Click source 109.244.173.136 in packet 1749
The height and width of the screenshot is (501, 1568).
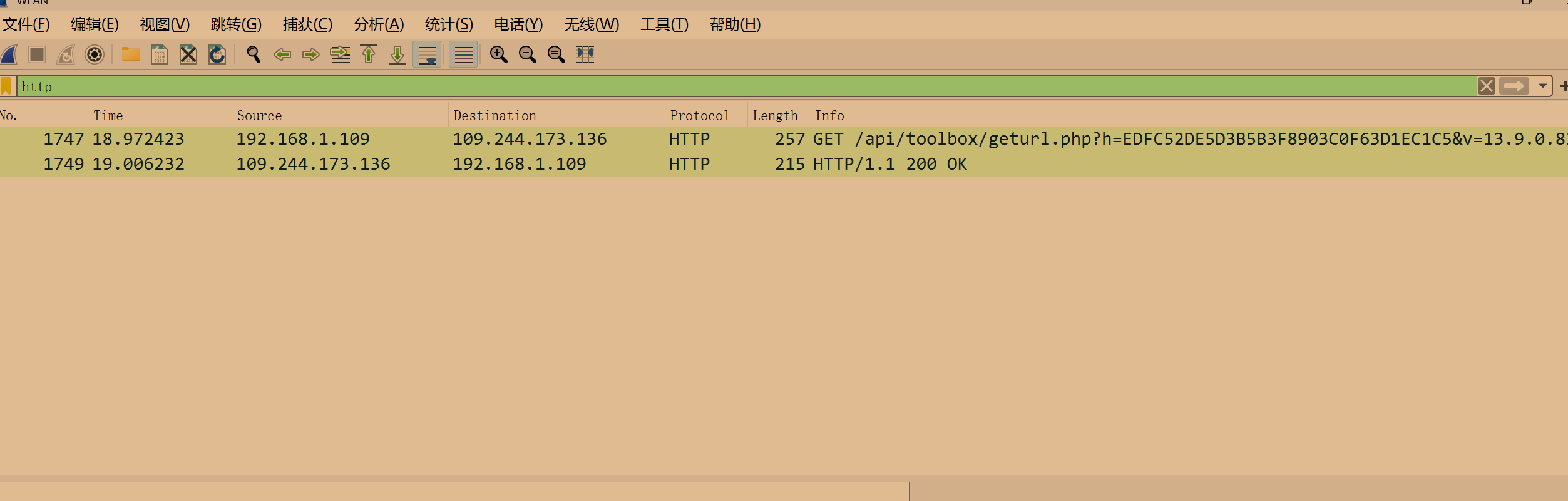coord(313,164)
